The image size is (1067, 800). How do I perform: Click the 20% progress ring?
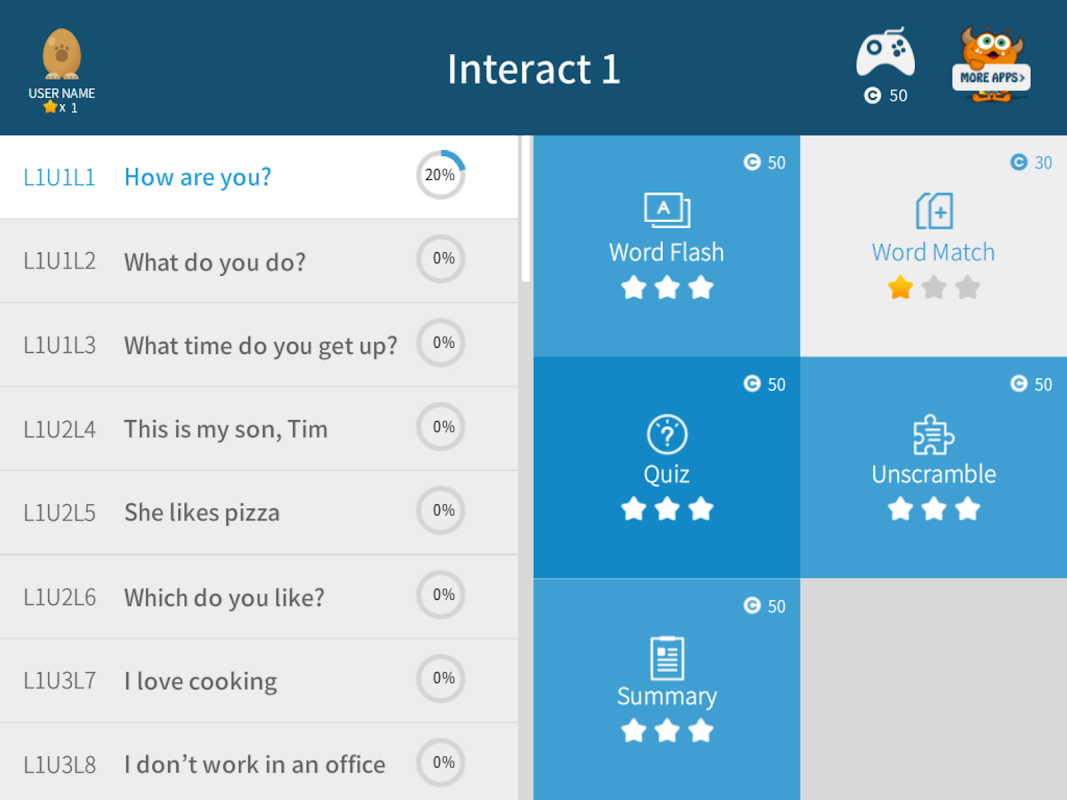(x=440, y=175)
